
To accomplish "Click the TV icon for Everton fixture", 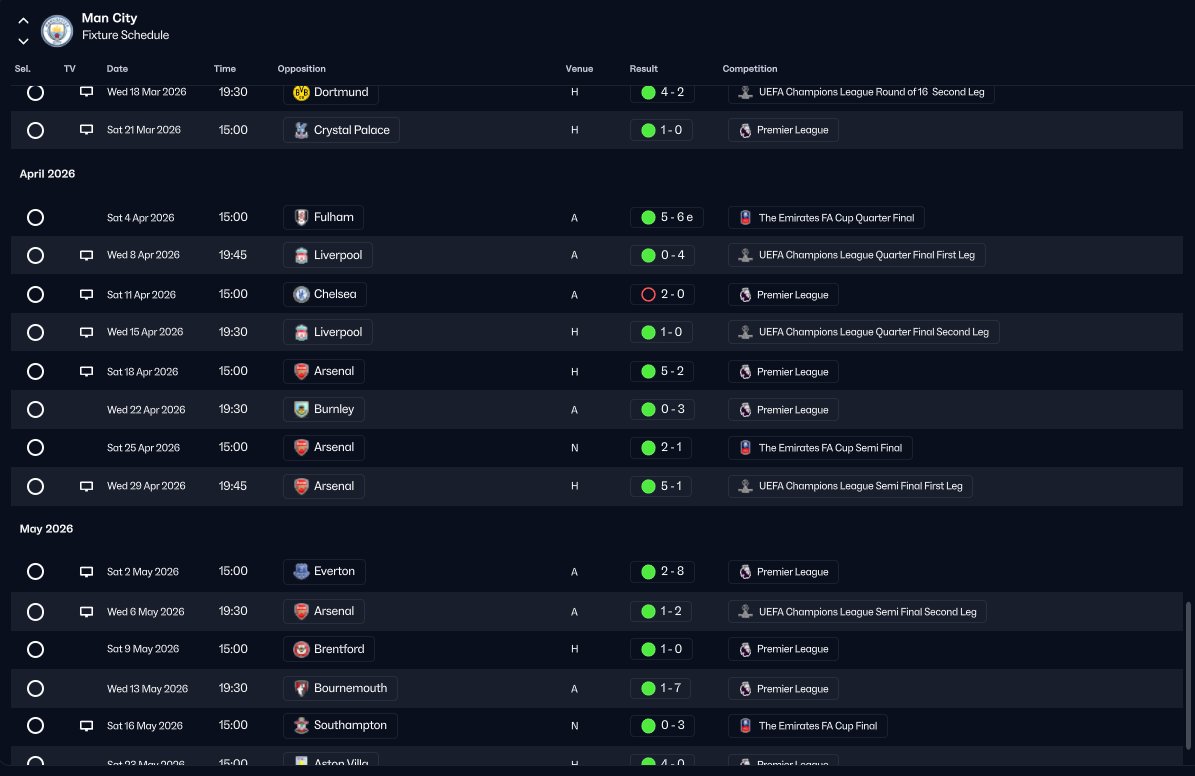I will 86,572.
